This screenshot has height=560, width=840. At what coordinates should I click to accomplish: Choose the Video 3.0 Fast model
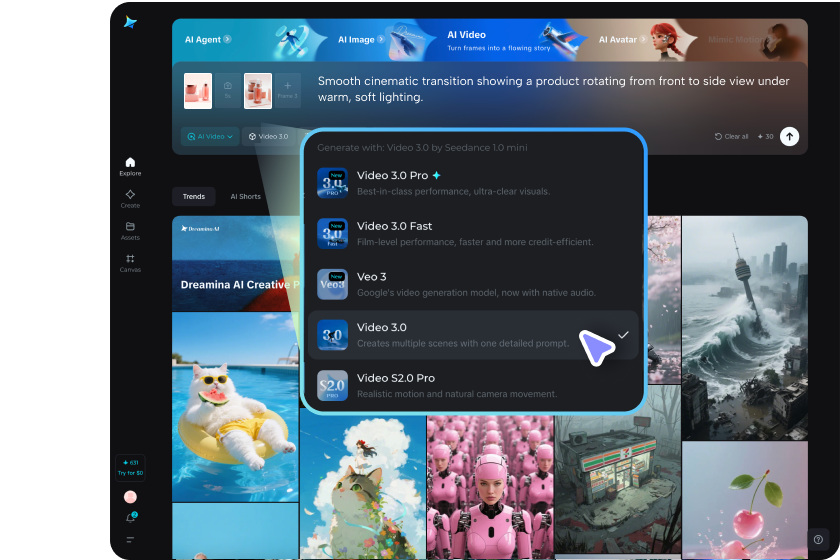(x=474, y=234)
